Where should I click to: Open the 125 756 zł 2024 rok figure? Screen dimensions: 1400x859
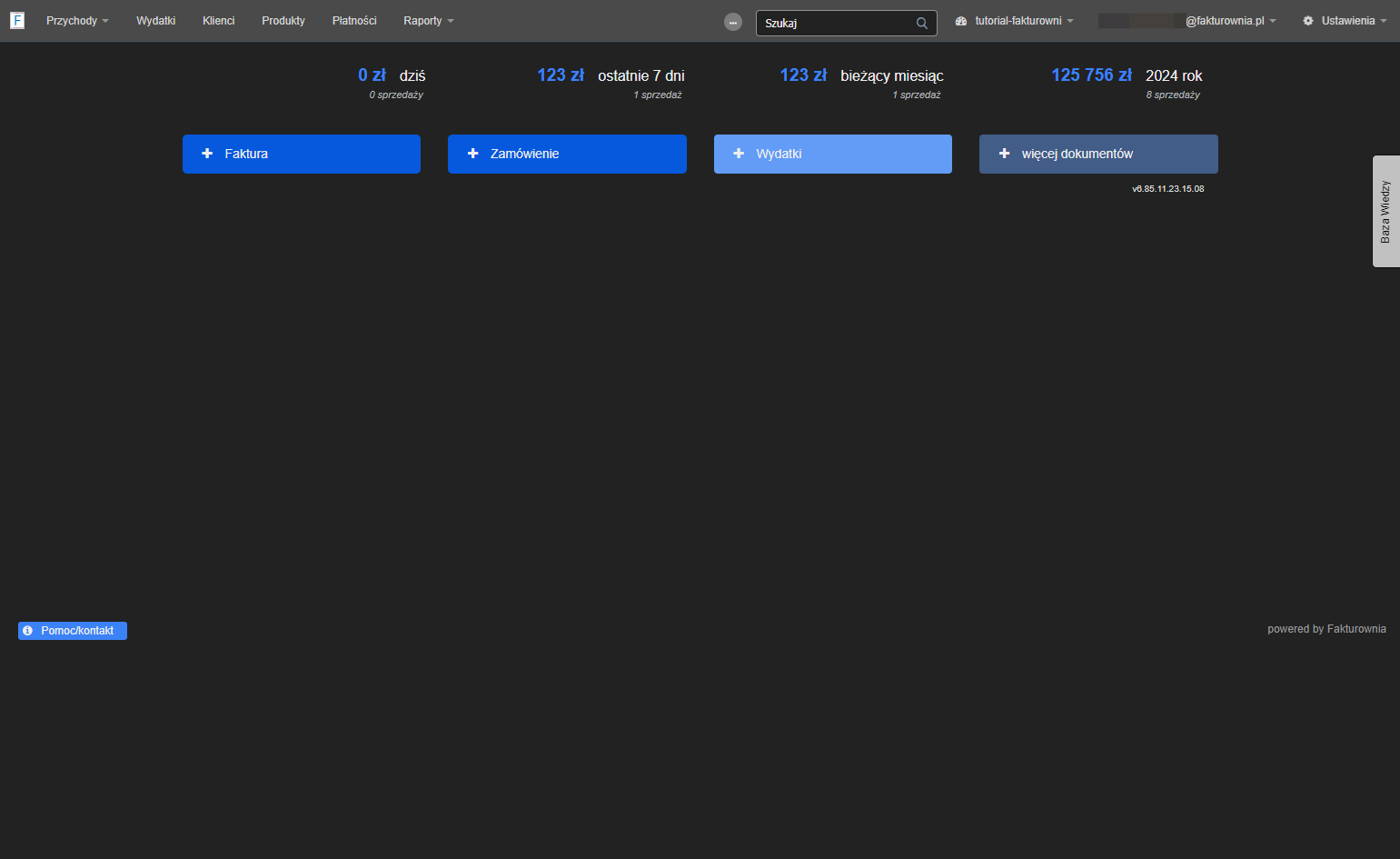(x=1091, y=75)
